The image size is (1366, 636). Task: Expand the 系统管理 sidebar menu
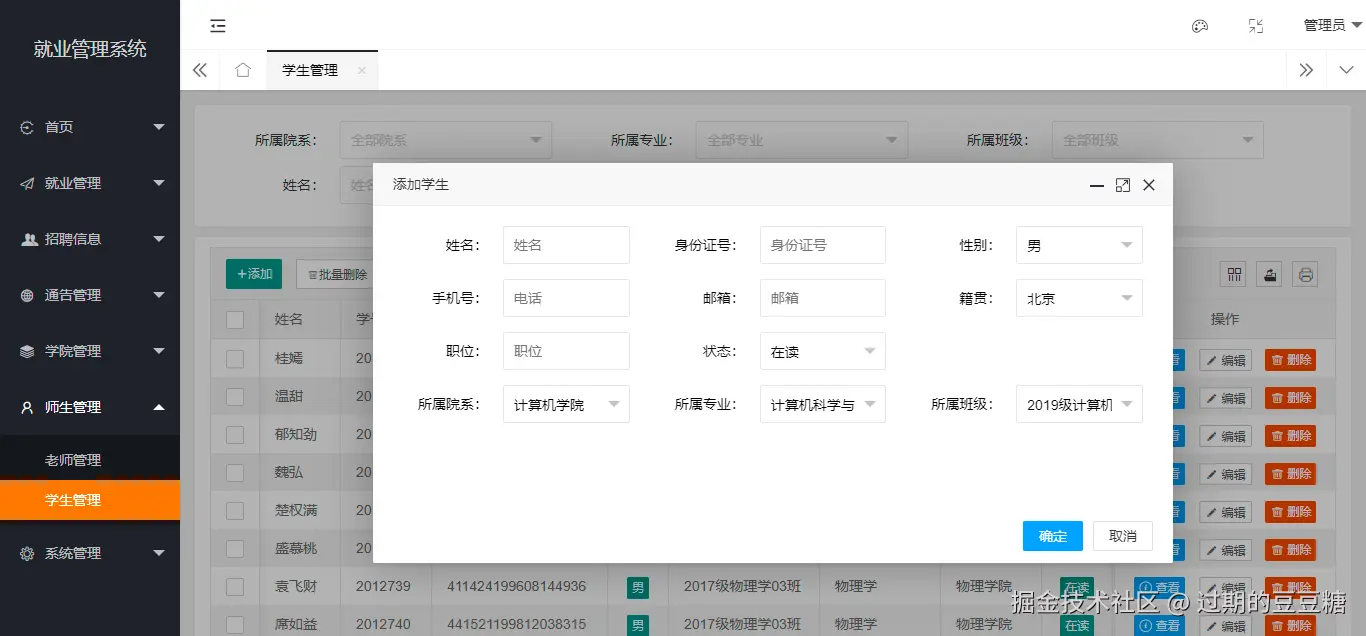90,553
